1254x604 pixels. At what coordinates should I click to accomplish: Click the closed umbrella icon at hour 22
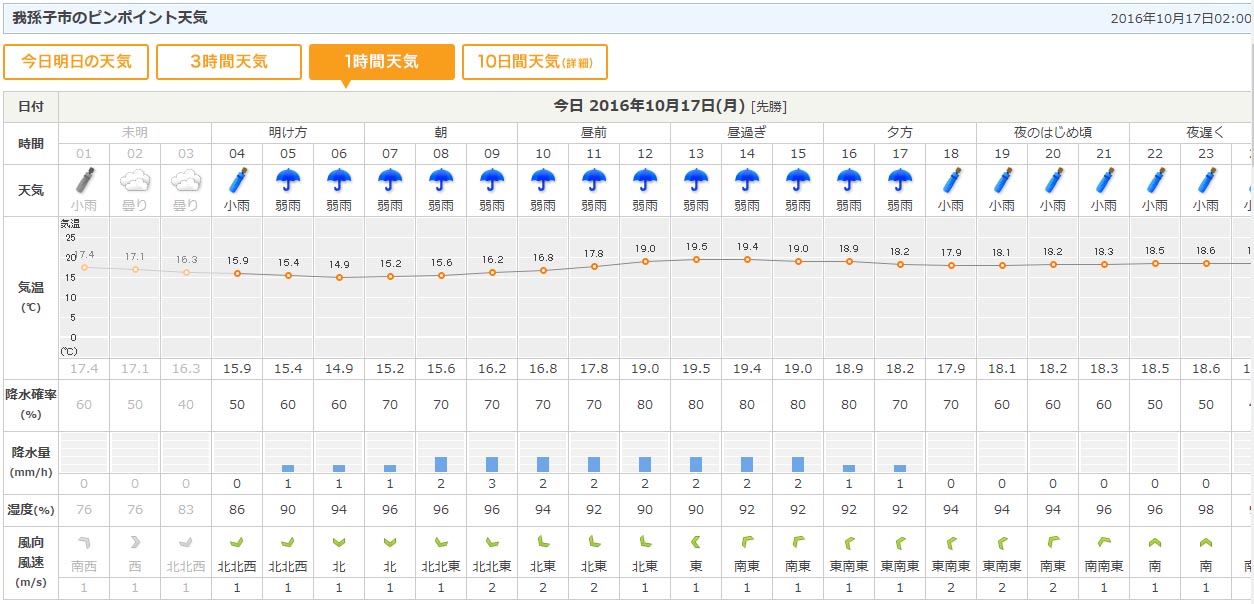point(1155,180)
